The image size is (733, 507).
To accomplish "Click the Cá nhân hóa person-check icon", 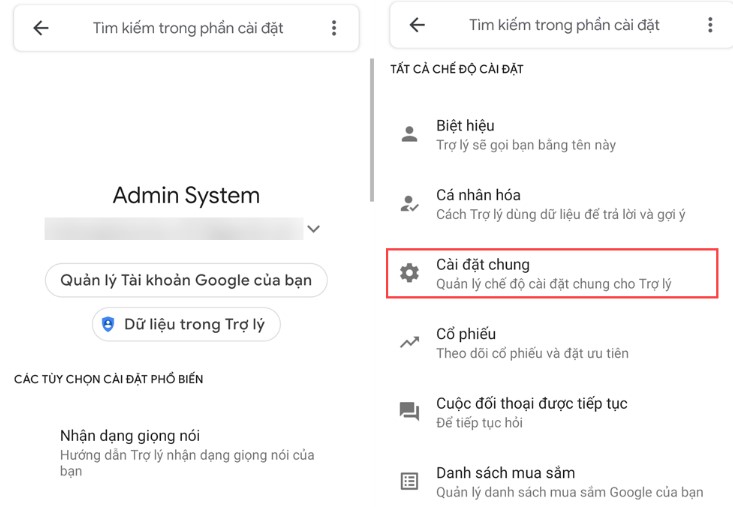I will coord(409,204).
